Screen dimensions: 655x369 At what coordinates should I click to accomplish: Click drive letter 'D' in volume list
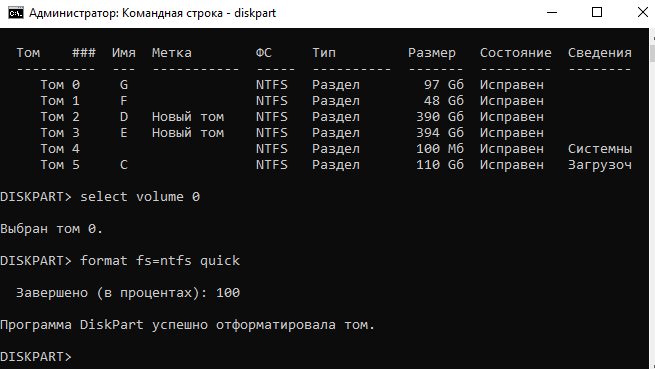(x=124, y=117)
